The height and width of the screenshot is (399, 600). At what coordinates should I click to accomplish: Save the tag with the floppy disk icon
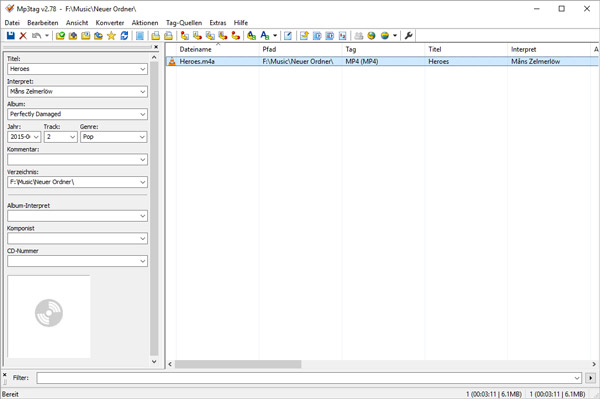click(x=11, y=36)
